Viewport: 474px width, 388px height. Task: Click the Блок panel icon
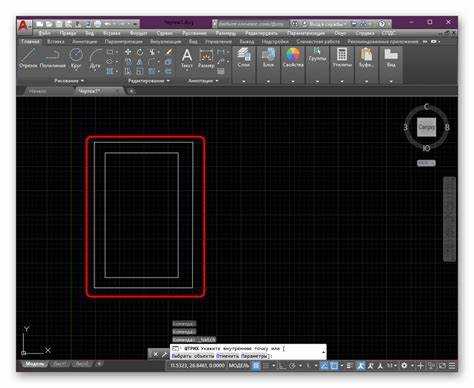pos(268,57)
